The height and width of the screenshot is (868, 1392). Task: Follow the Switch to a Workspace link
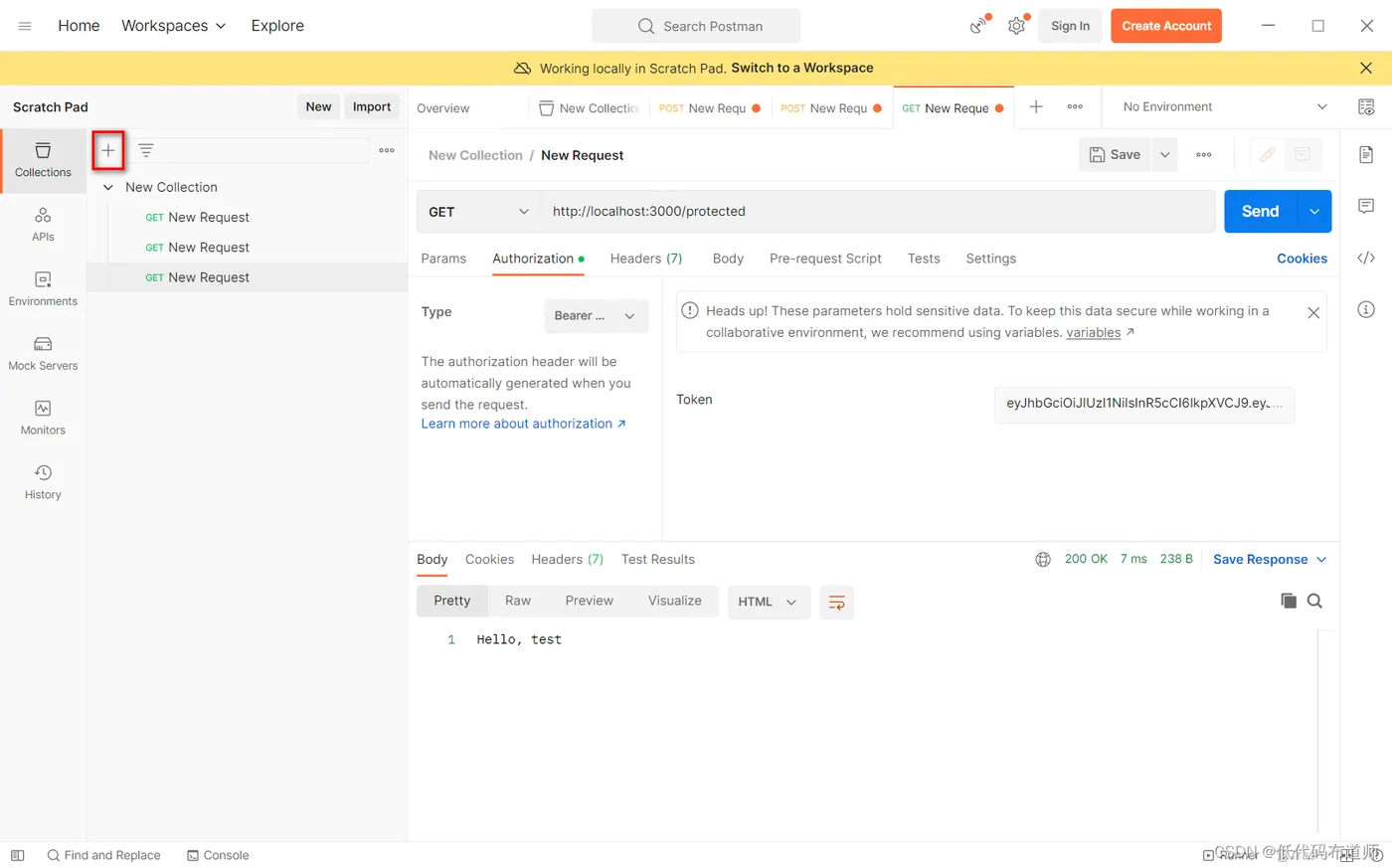(x=802, y=68)
